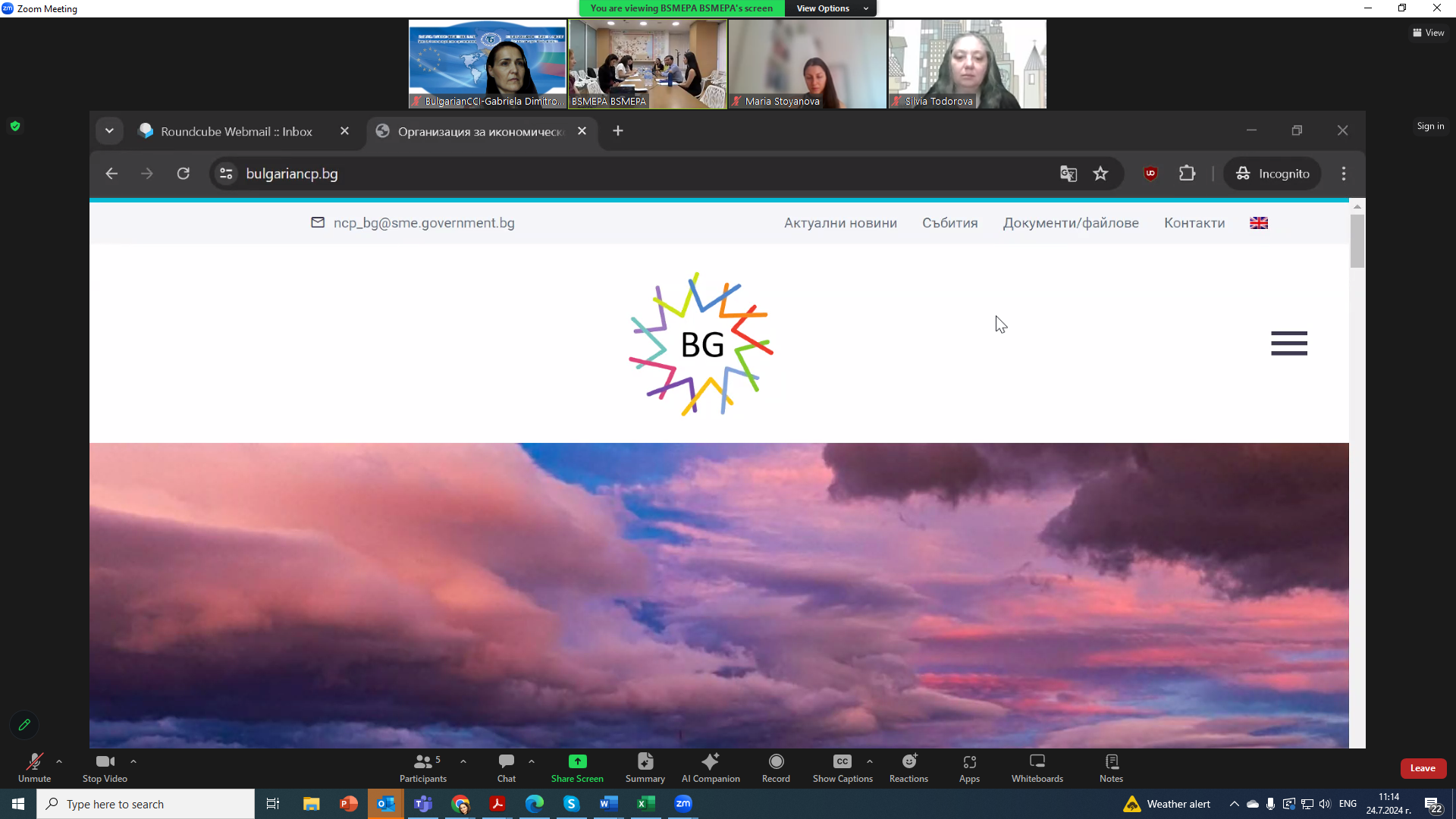Open a new browser tab
1456x819 pixels.
coord(618,131)
